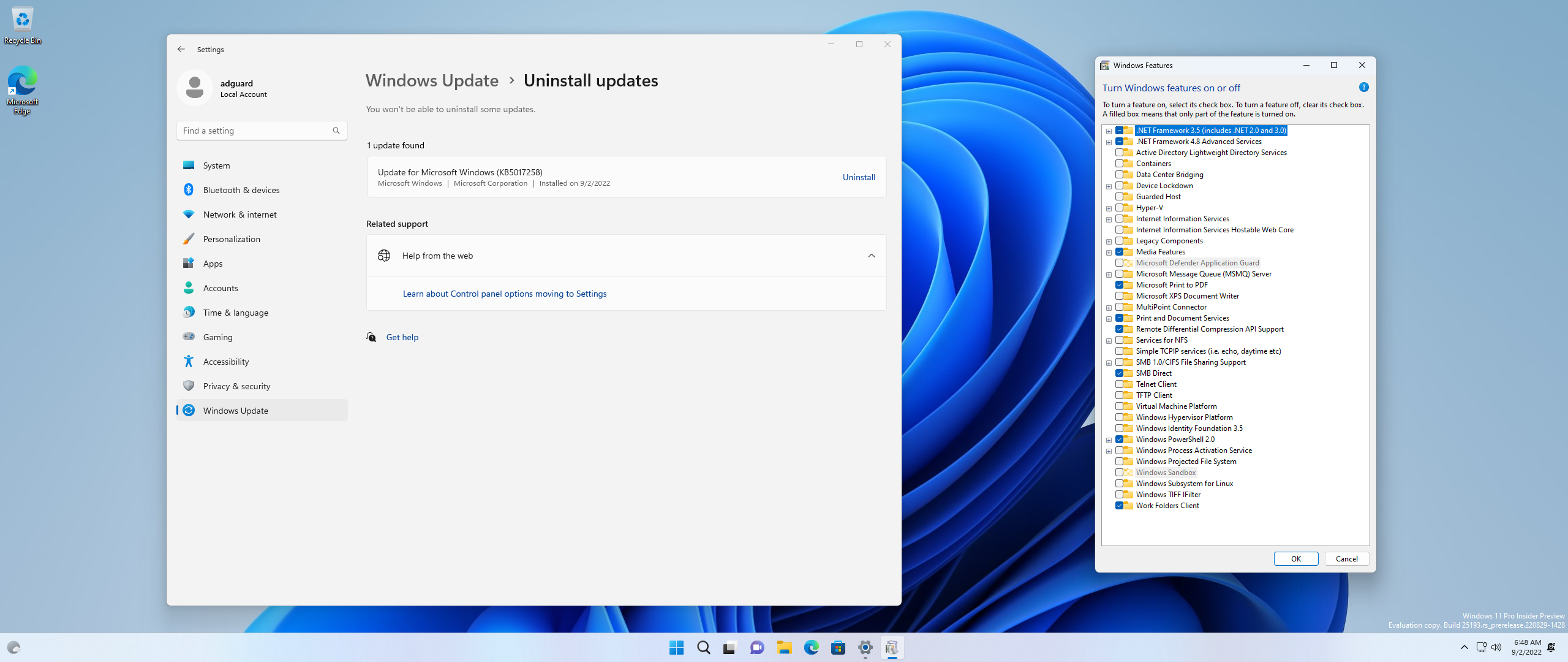Viewport: 1568px width, 662px height.
Task: Expand the Media Features node
Action: (1109, 253)
